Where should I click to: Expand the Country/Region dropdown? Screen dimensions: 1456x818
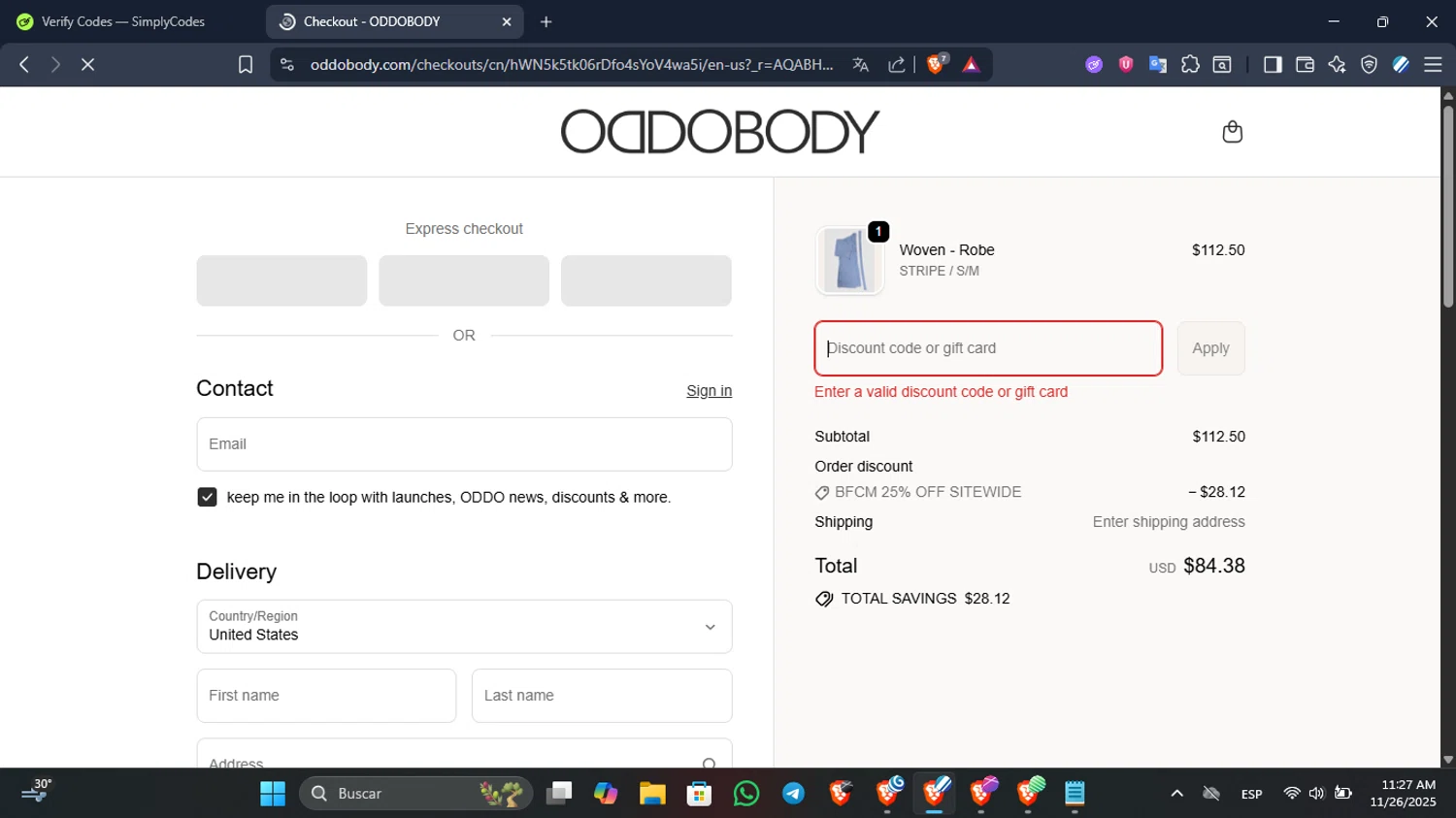pyautogui.click(x=464, y=627)
